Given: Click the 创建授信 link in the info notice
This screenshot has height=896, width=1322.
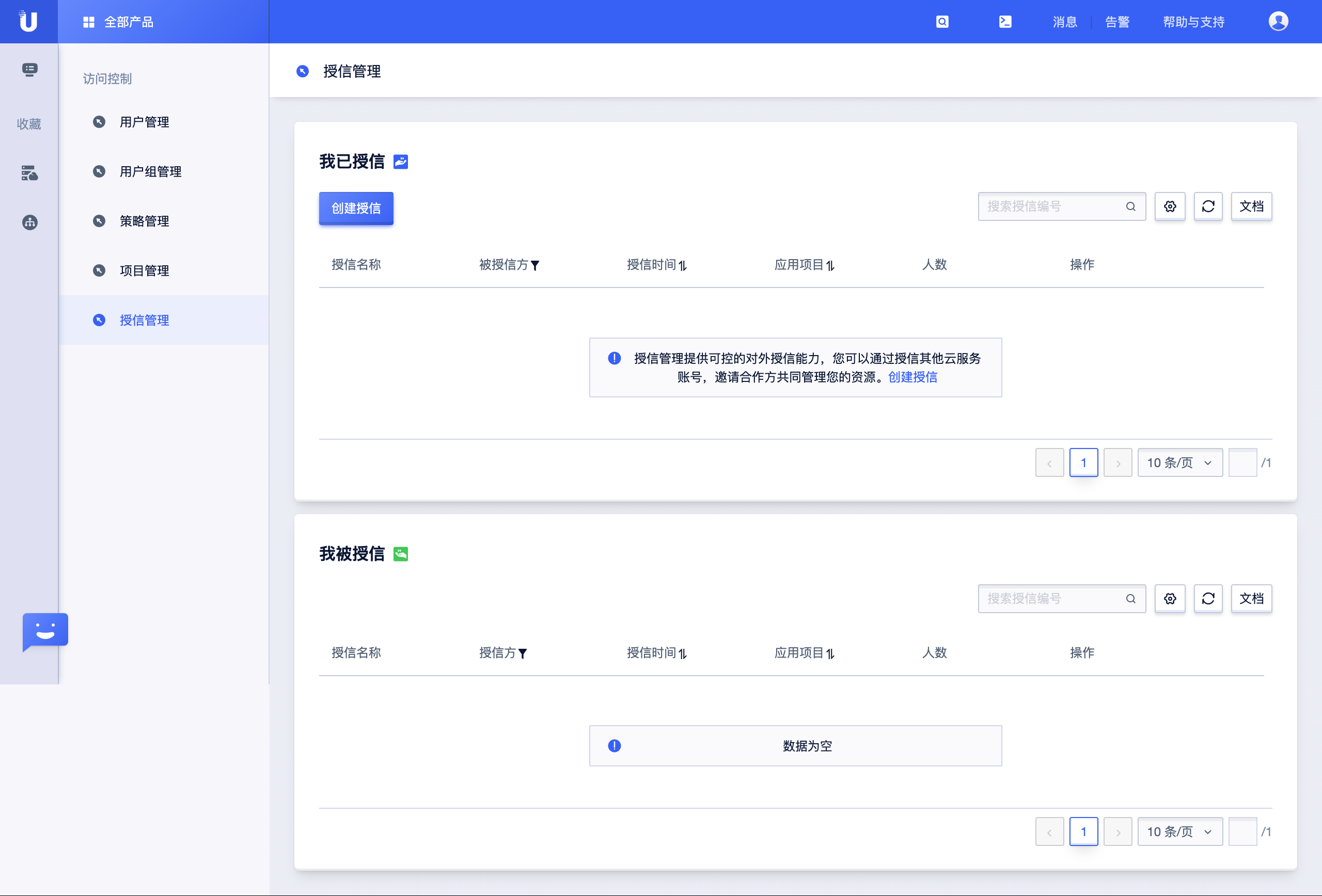Looking at the screenshot, I should [912, 377].
